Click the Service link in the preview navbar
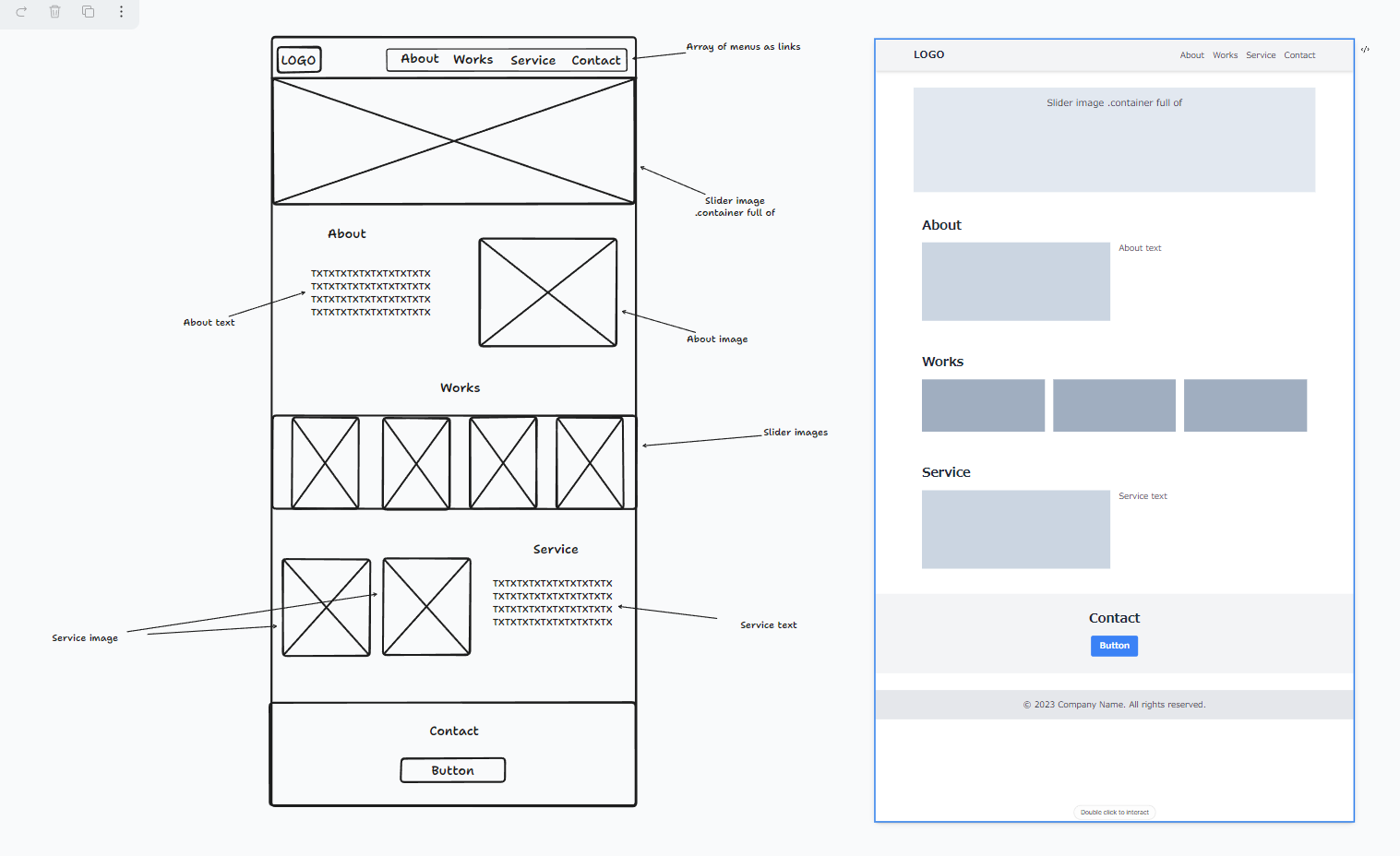 pyautogui.click(x=1261, y=54)
